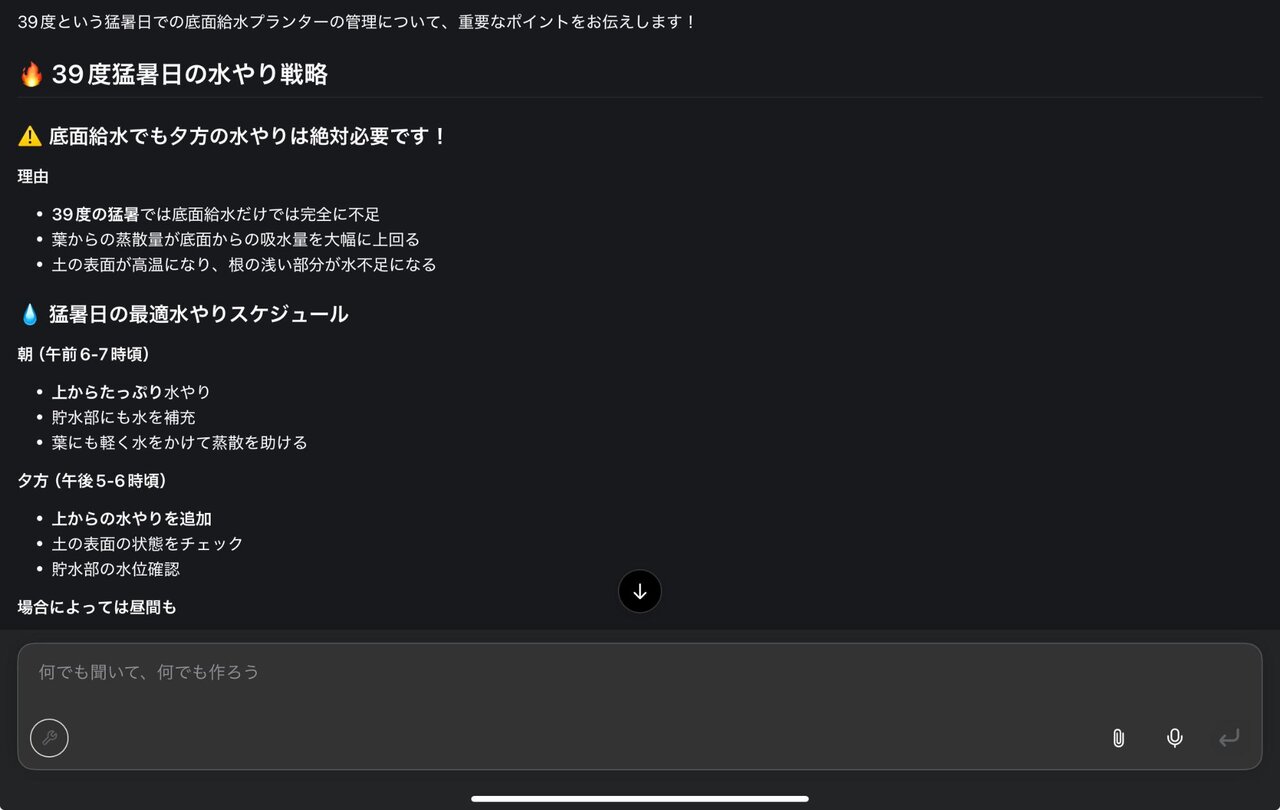Image resolution: width=1280 pixels, height=810 pixels.
Task: Click the 場合によっては昼間も subheading
Action: click(97, 607)
